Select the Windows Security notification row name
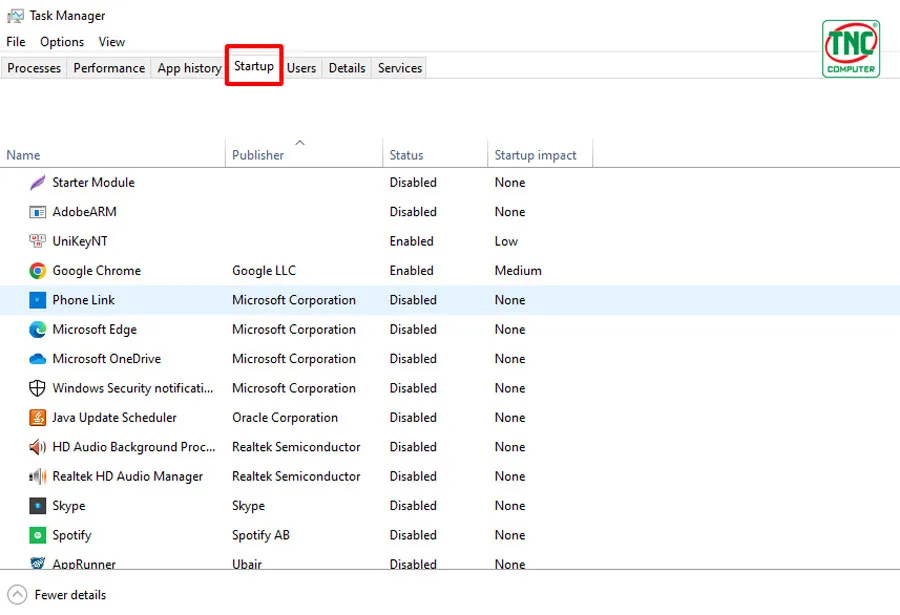Screen dimensions: 900x615 tap(133, 388)
